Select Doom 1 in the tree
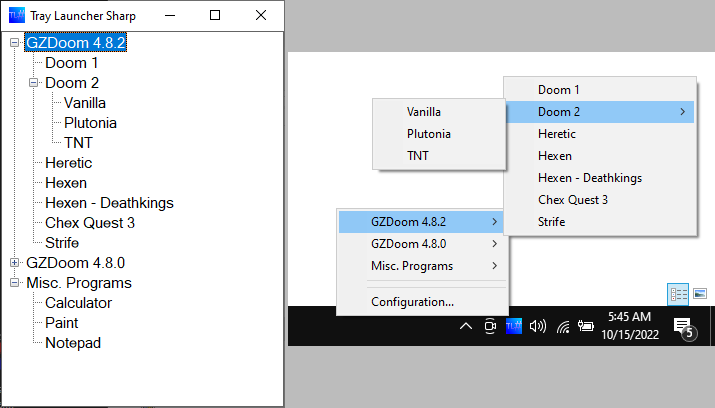The image size is (715, 408). pyautogui.click(x=72, y=62)
